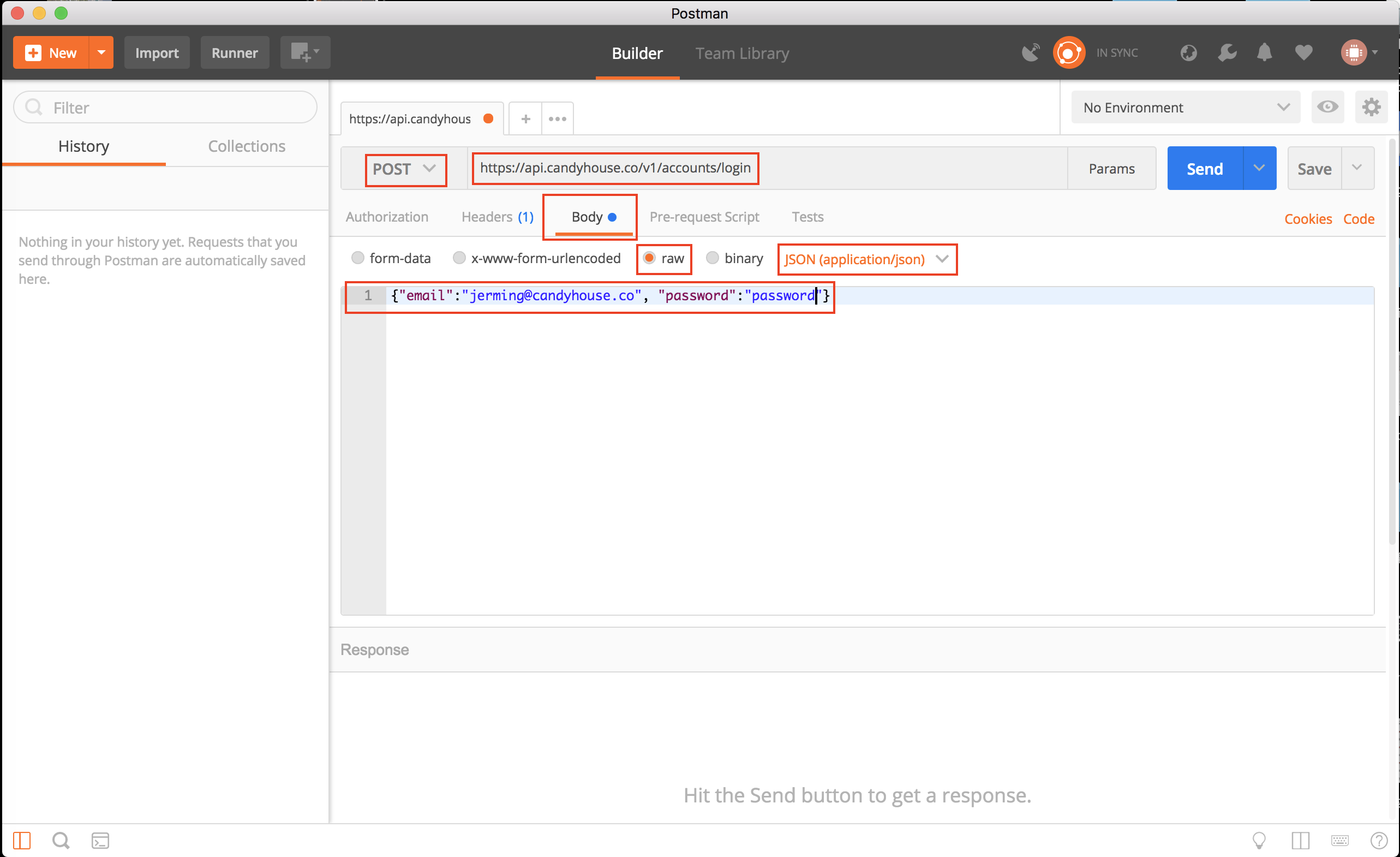Click the Code link
Viewport: 1400px width, 857px height.
1359,219
